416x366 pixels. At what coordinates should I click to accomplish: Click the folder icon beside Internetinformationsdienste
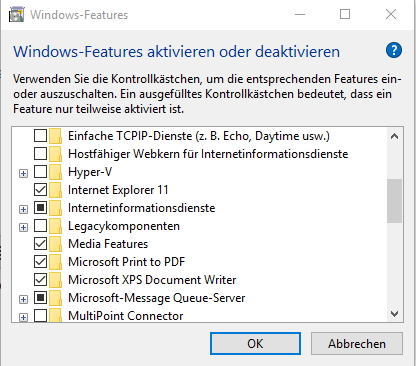click(55, 208)
